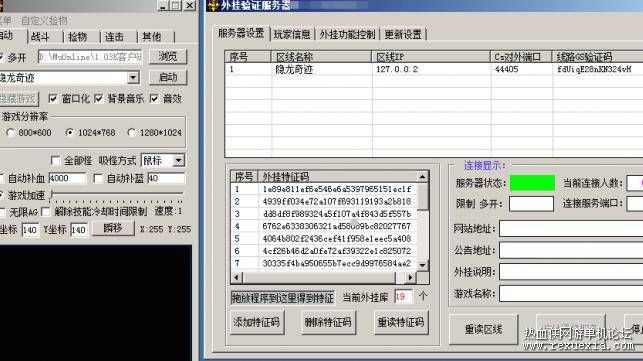The image size is (643, 361).
Task: Click the 网站地址 input field
Action: pos(571,228)
